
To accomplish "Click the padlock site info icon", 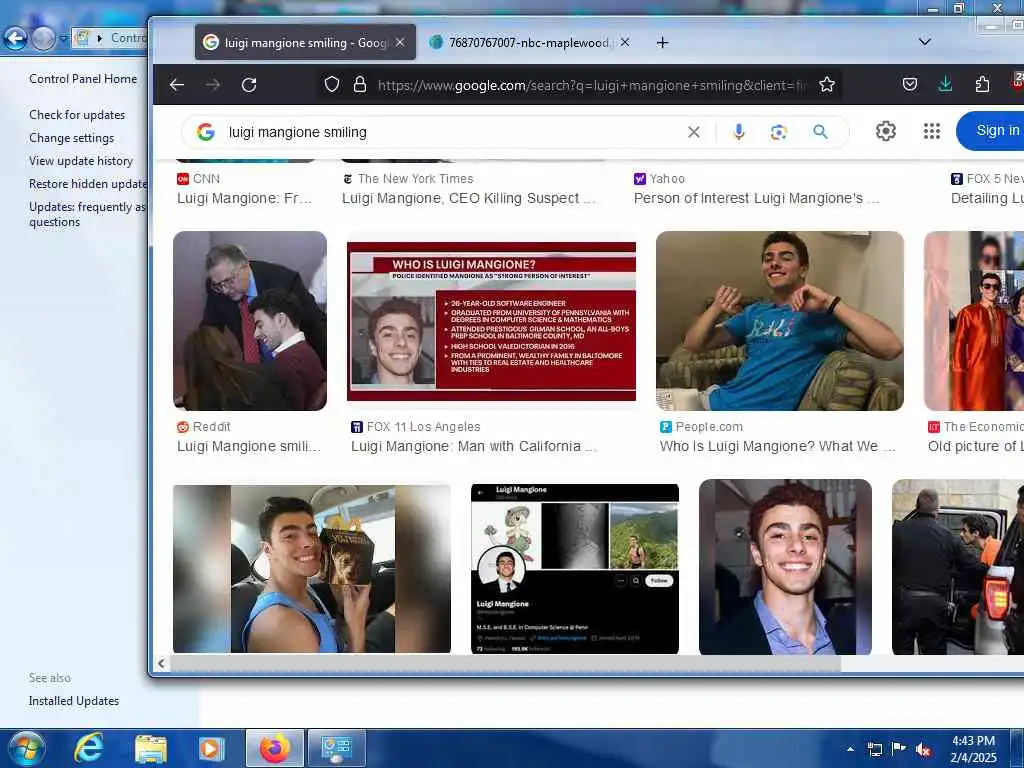I will click(360, 84).
